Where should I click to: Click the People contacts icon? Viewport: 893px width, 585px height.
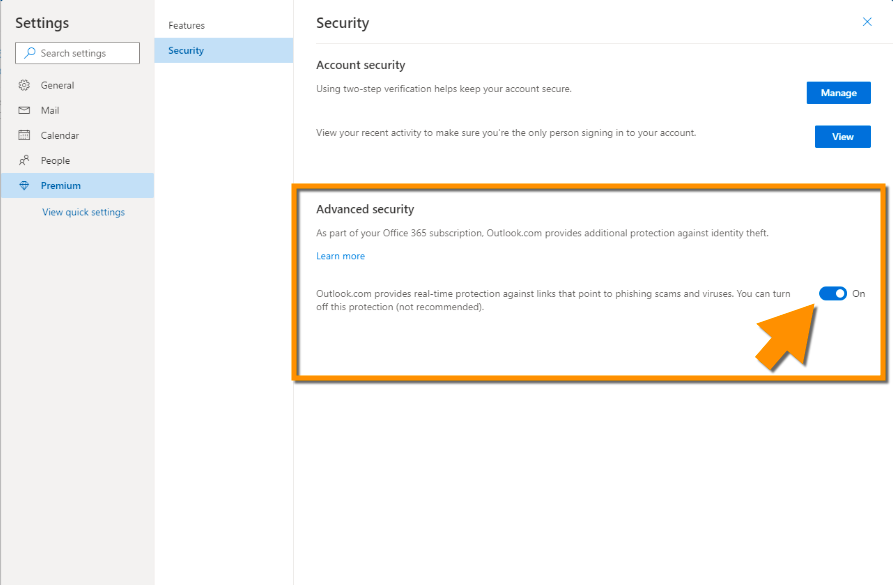click(x=25, y=161)
